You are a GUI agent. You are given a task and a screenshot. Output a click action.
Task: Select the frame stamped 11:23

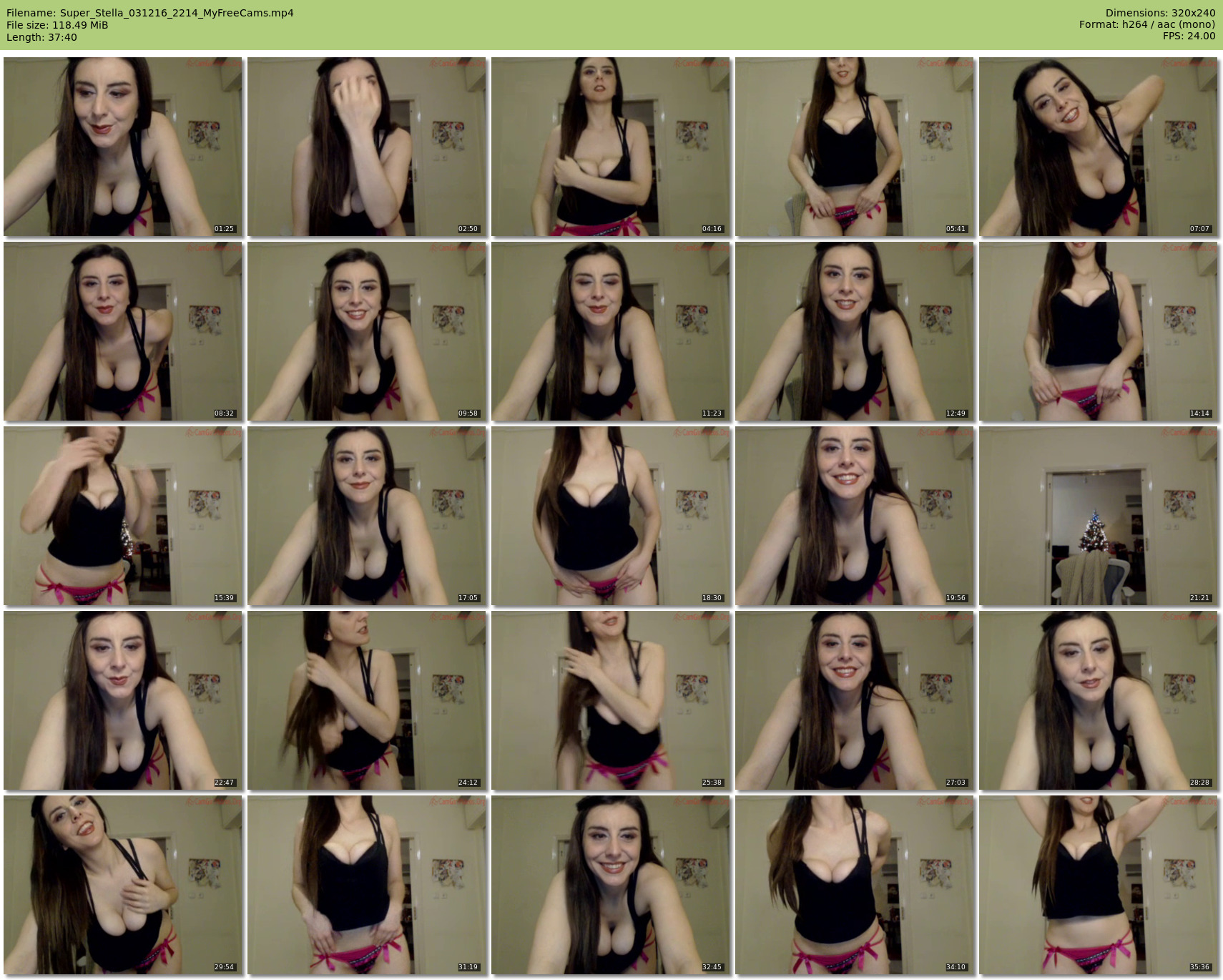(611, 331)
